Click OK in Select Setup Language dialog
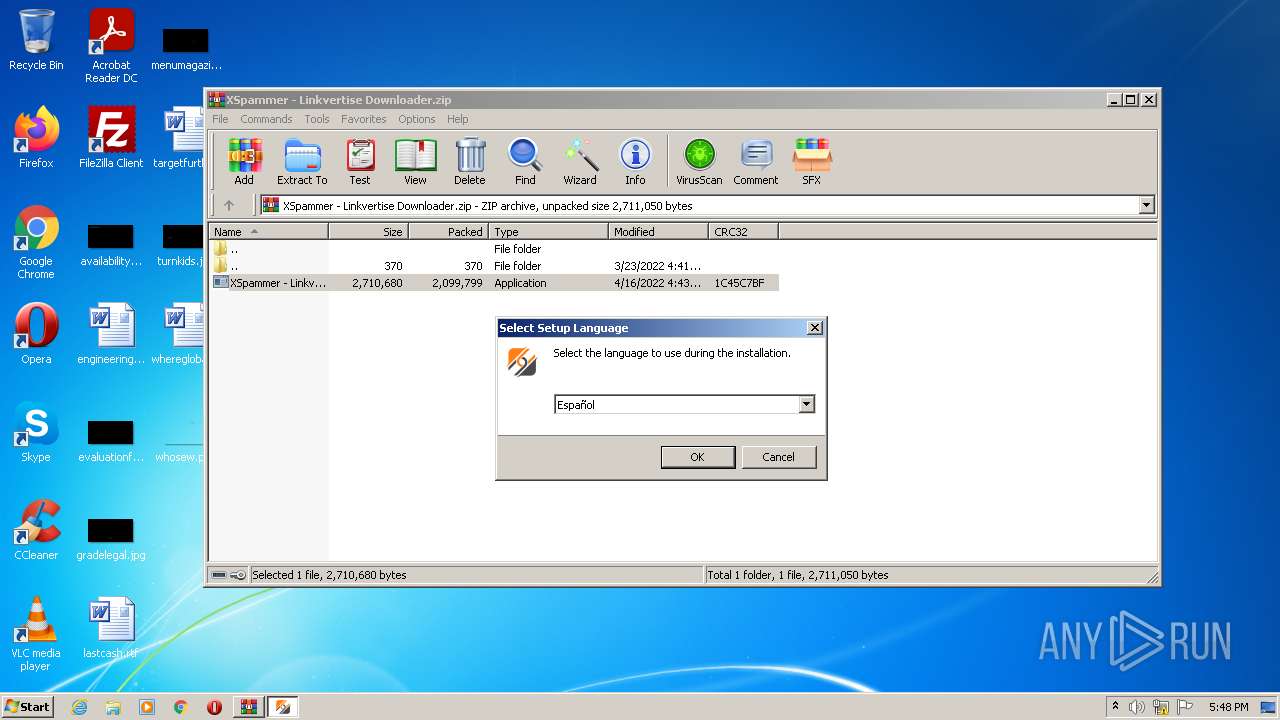This screenshot has height=720, width=1280. [x=698, y=457]
